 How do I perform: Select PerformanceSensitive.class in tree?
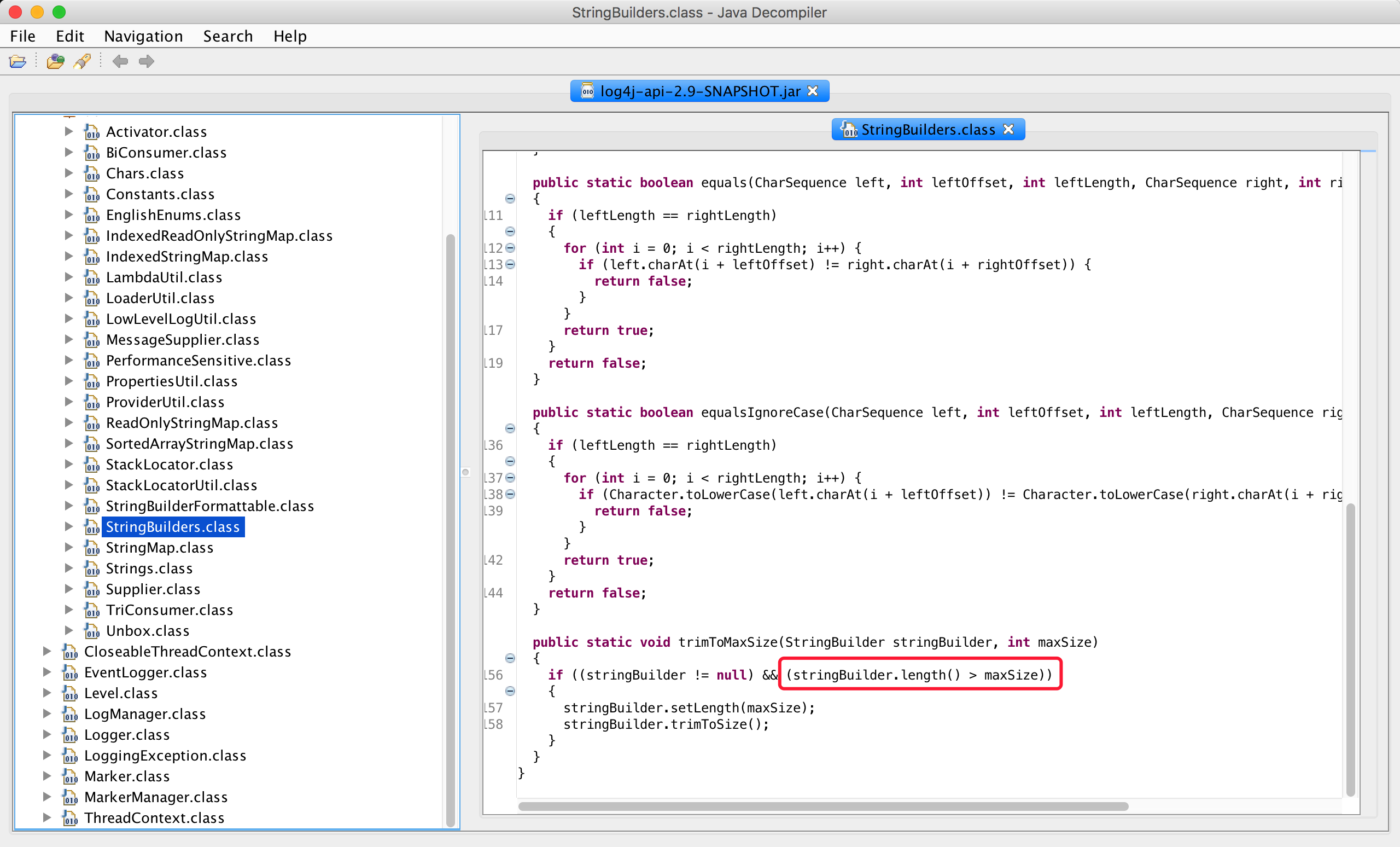199,361
